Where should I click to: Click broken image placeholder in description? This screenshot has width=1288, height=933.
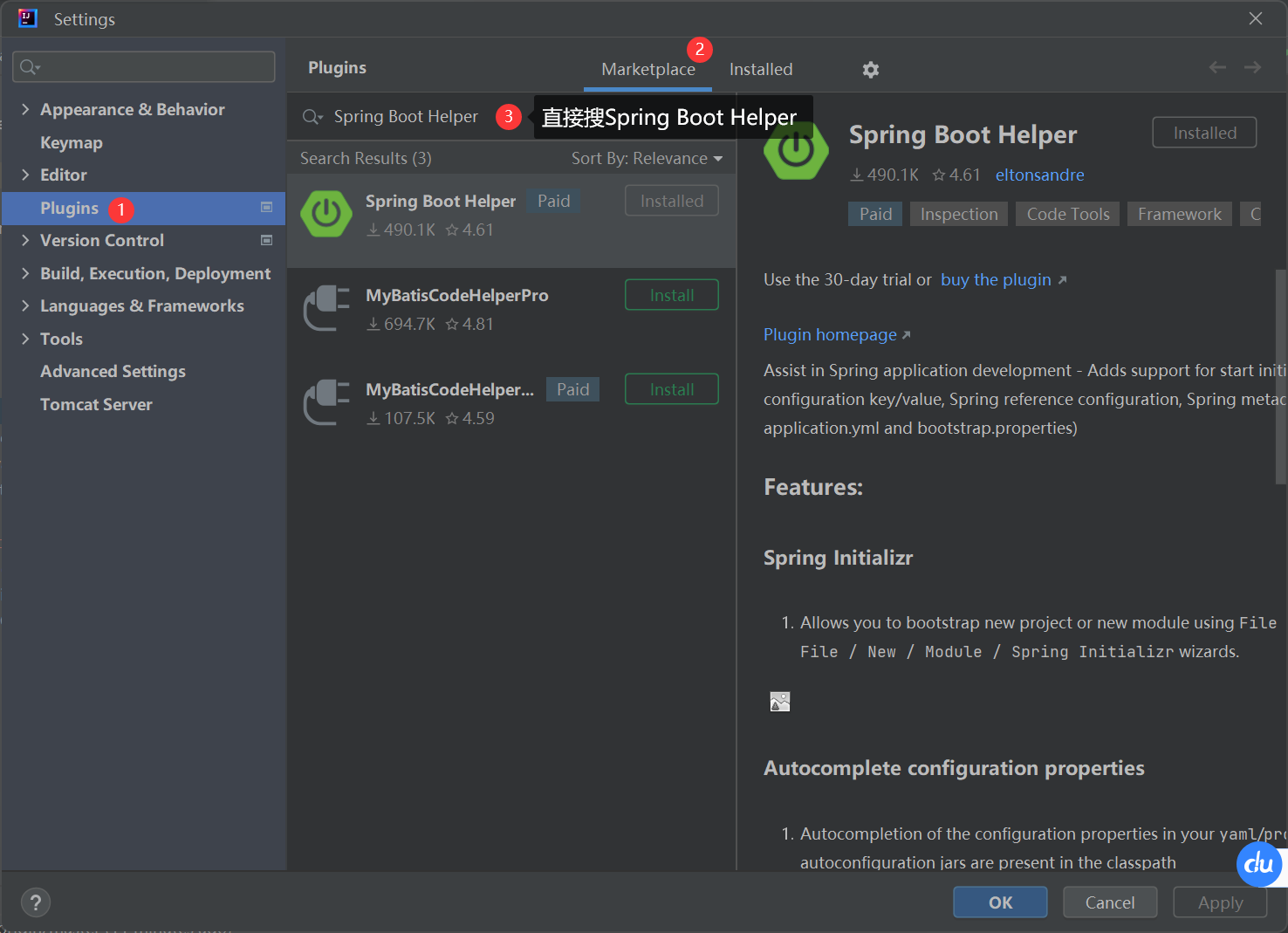point(780,702)
